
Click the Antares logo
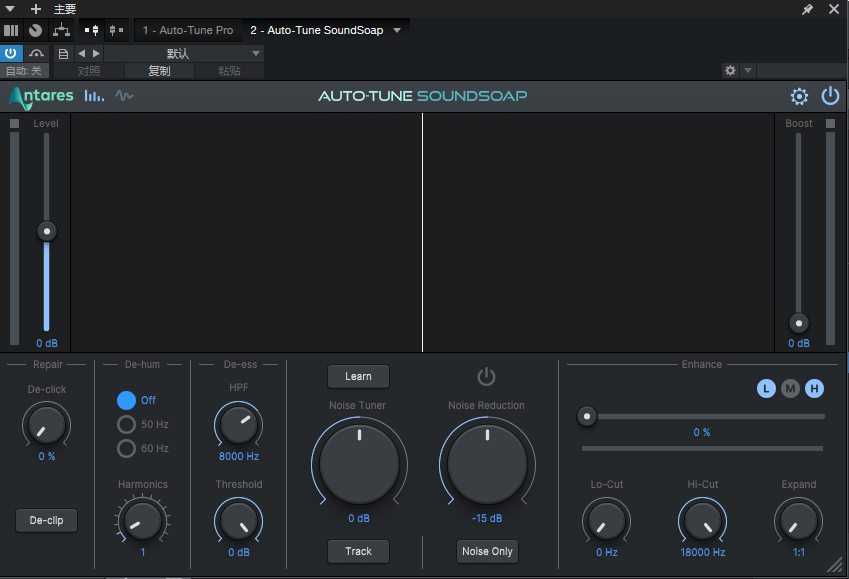pyautogui.click(x=41, y=97)
